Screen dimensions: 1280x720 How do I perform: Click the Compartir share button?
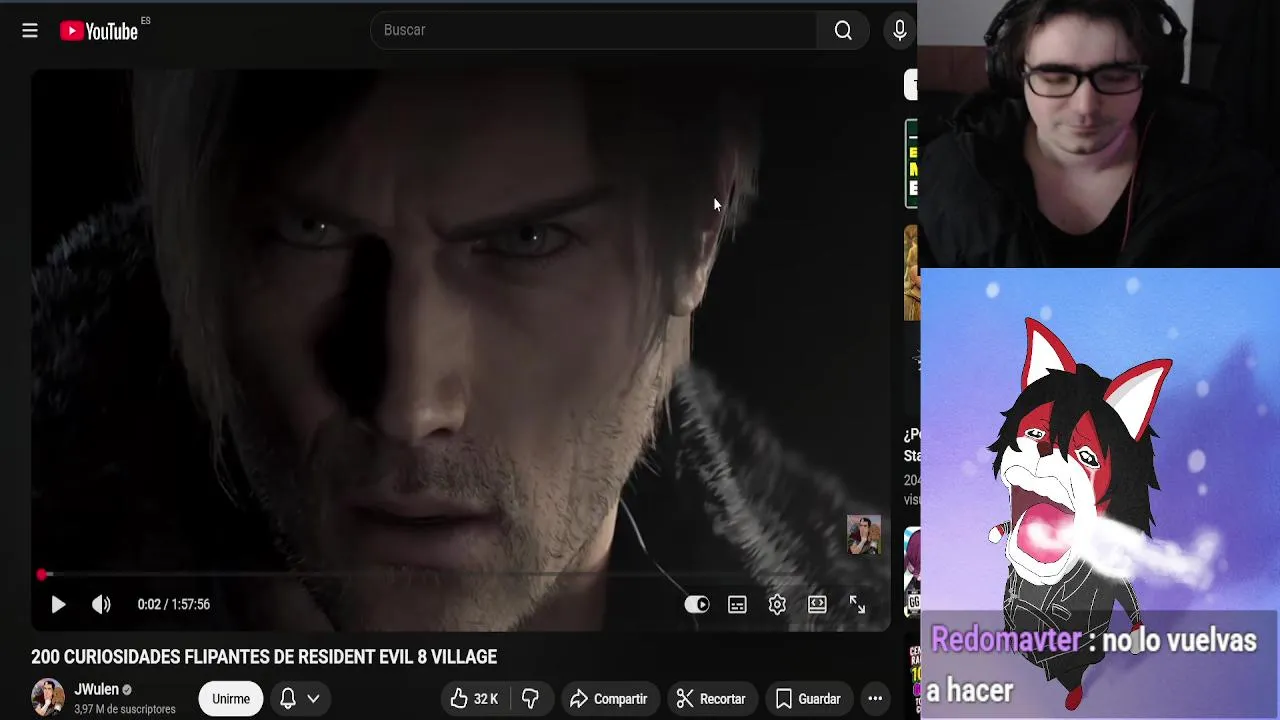pos(609,699)
